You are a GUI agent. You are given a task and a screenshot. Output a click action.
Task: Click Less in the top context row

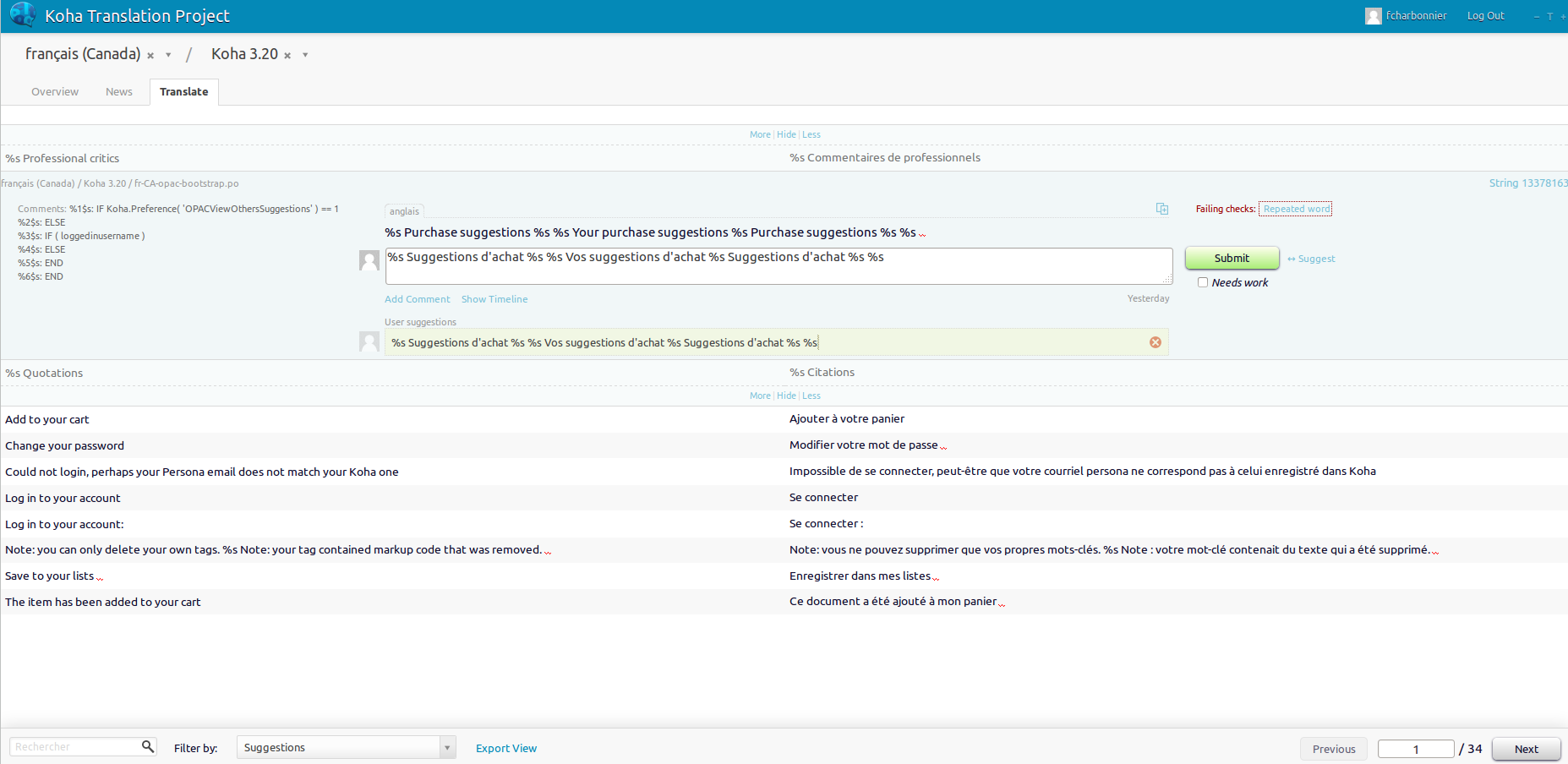[811, 134]
